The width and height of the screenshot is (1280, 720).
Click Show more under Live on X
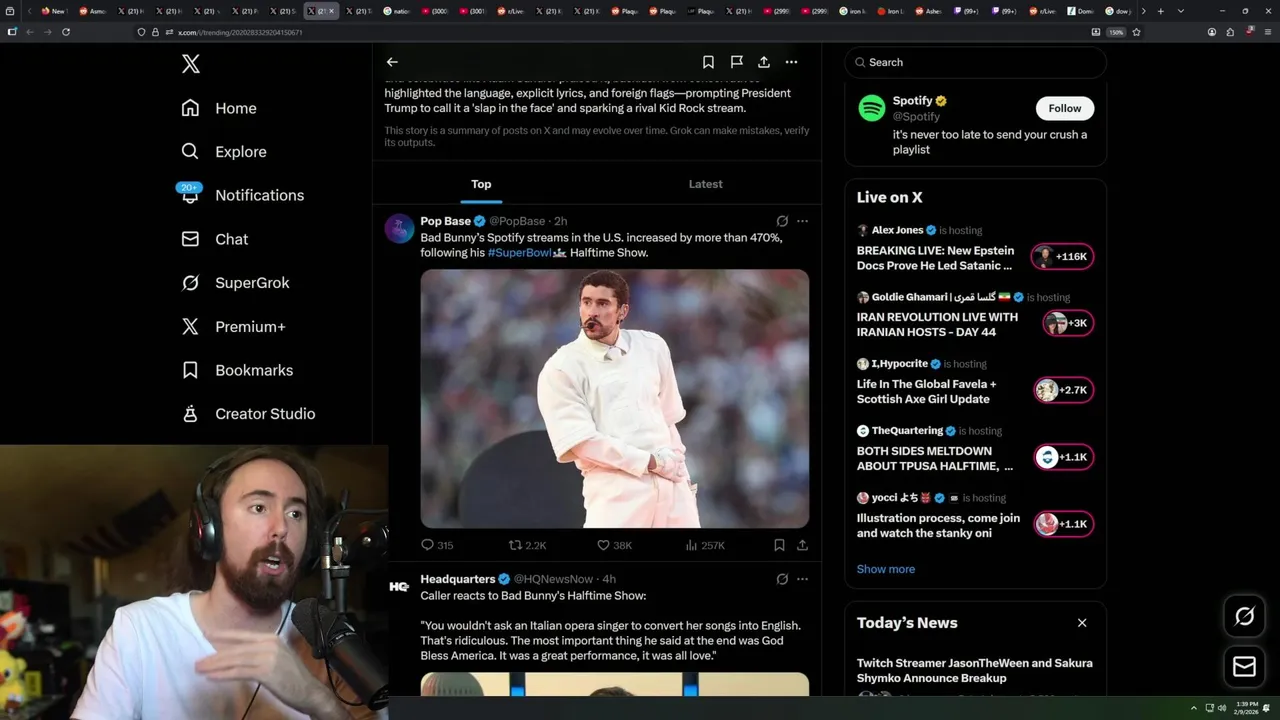[886, 569]
